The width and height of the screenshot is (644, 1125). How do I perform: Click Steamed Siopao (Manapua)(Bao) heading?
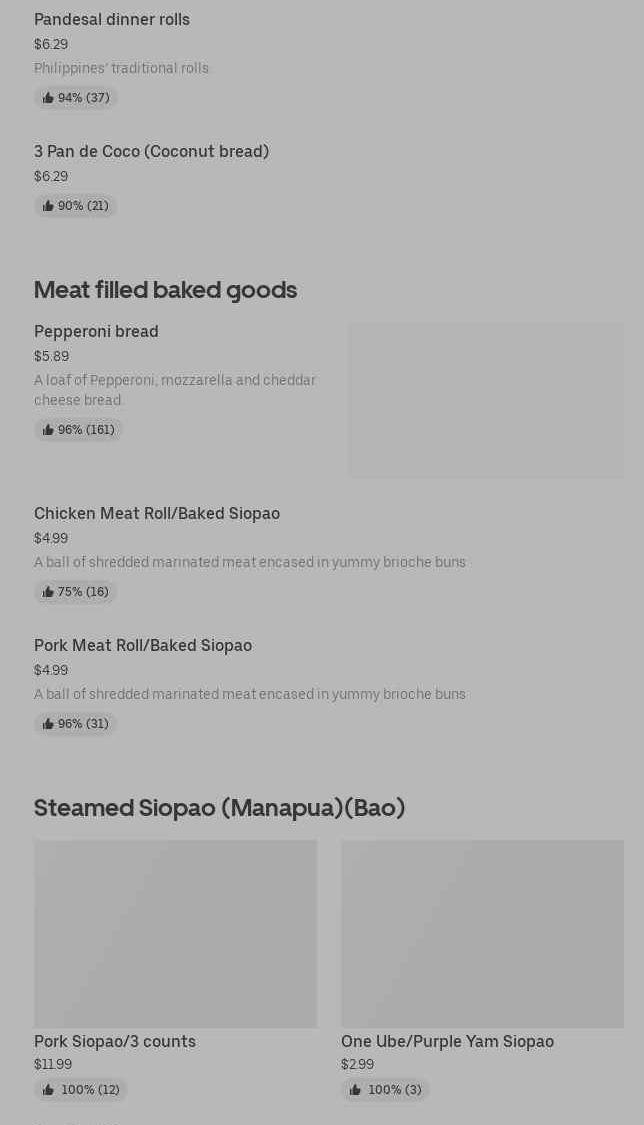coord(219,807)
